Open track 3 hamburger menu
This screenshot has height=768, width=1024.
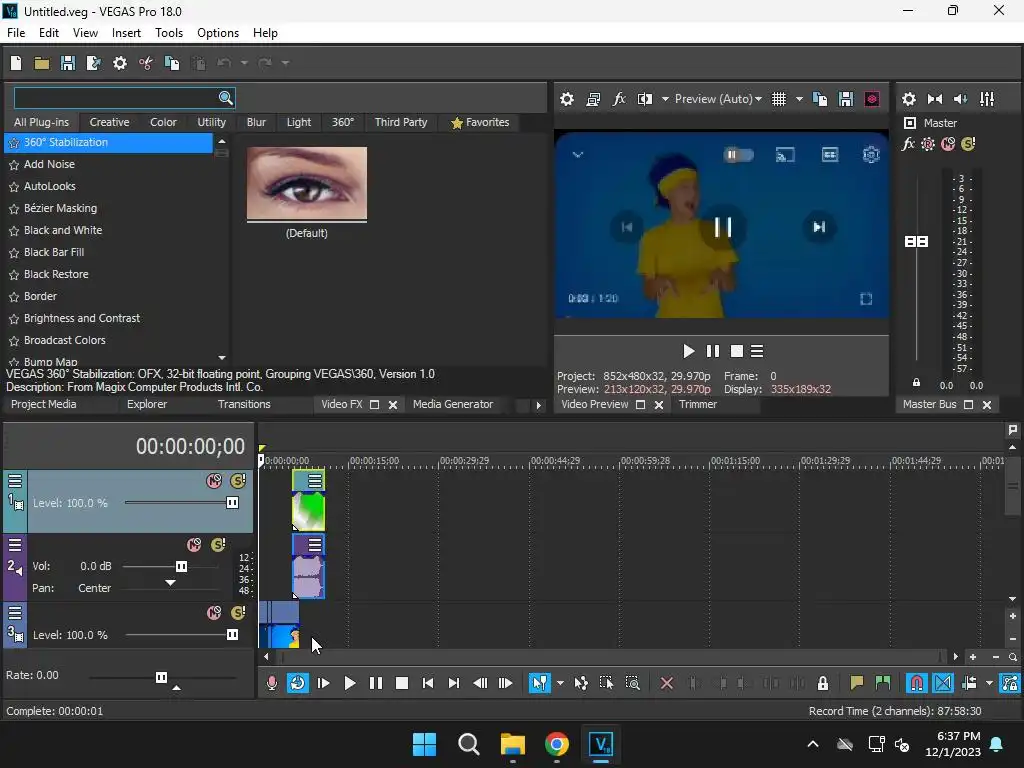tap(15, 613)
